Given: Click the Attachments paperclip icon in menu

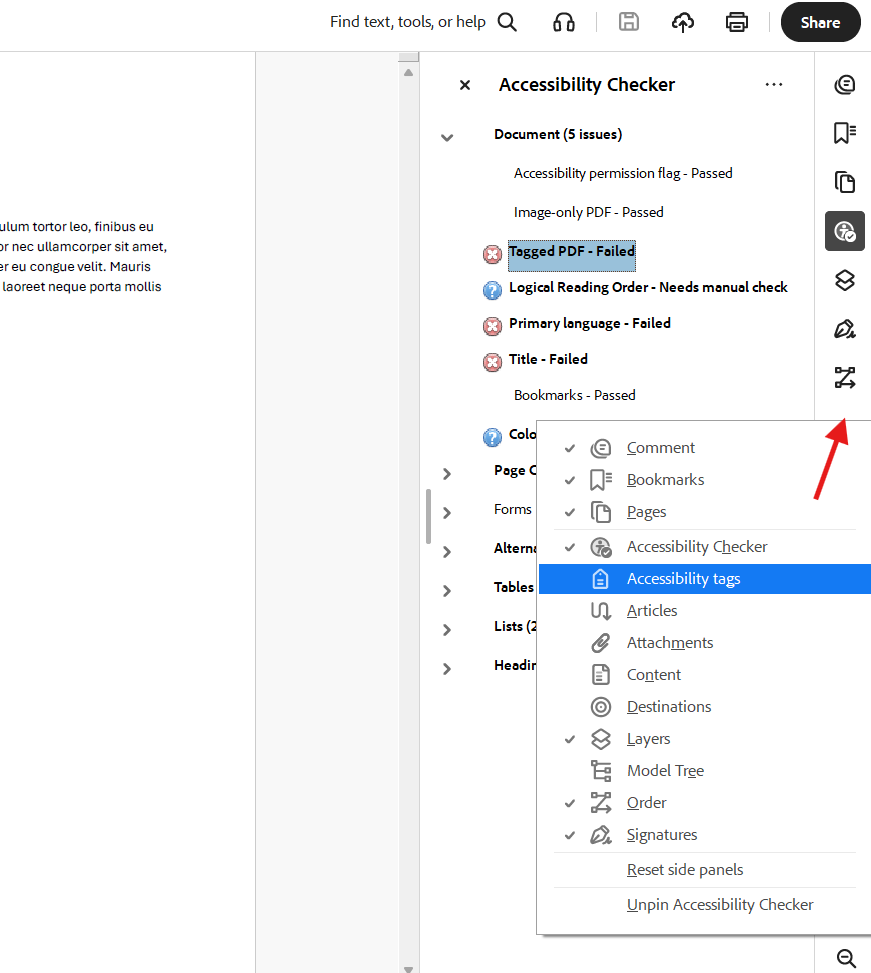Looking at the screenshot, I should pos(600,643).
